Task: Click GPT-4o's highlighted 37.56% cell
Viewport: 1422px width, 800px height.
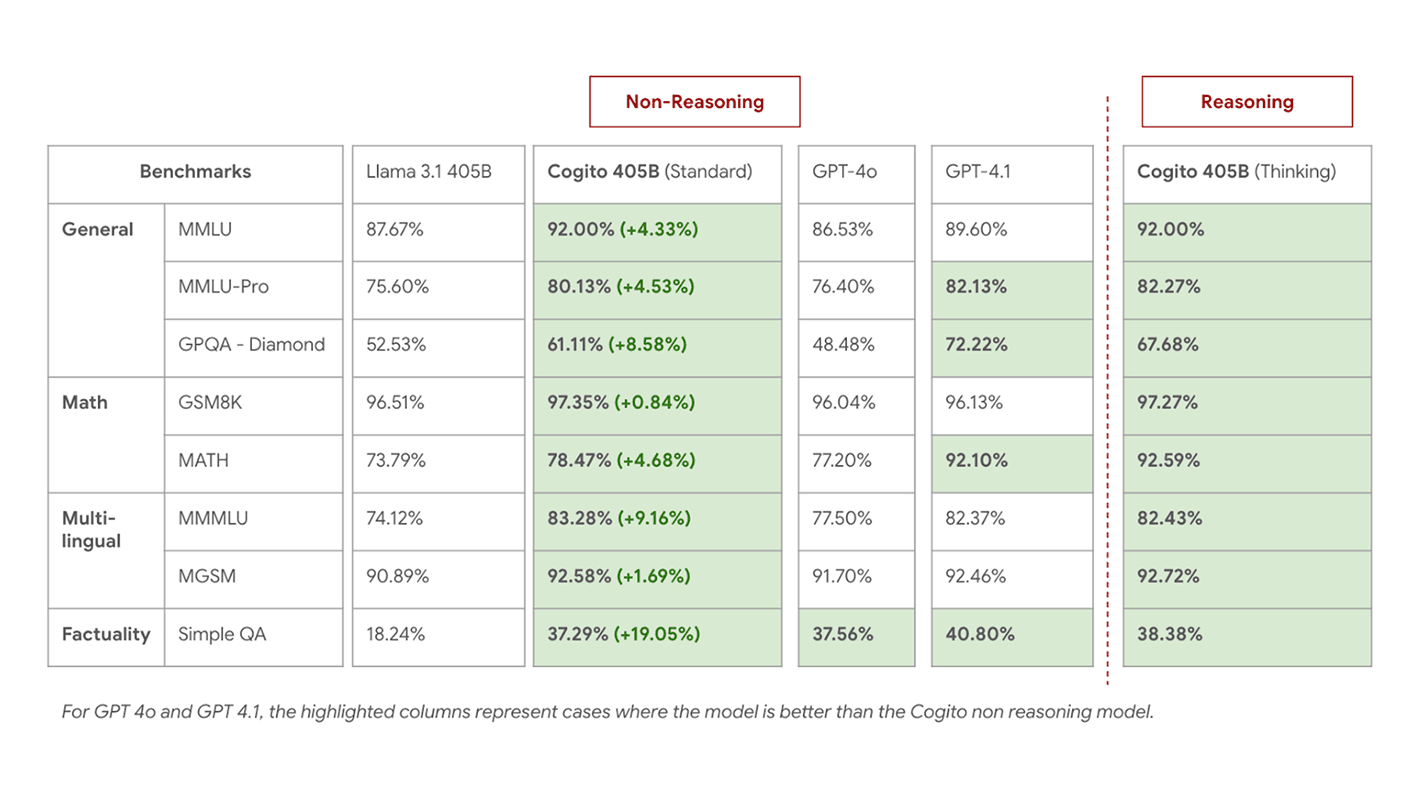Action: (x=856, y=634)
